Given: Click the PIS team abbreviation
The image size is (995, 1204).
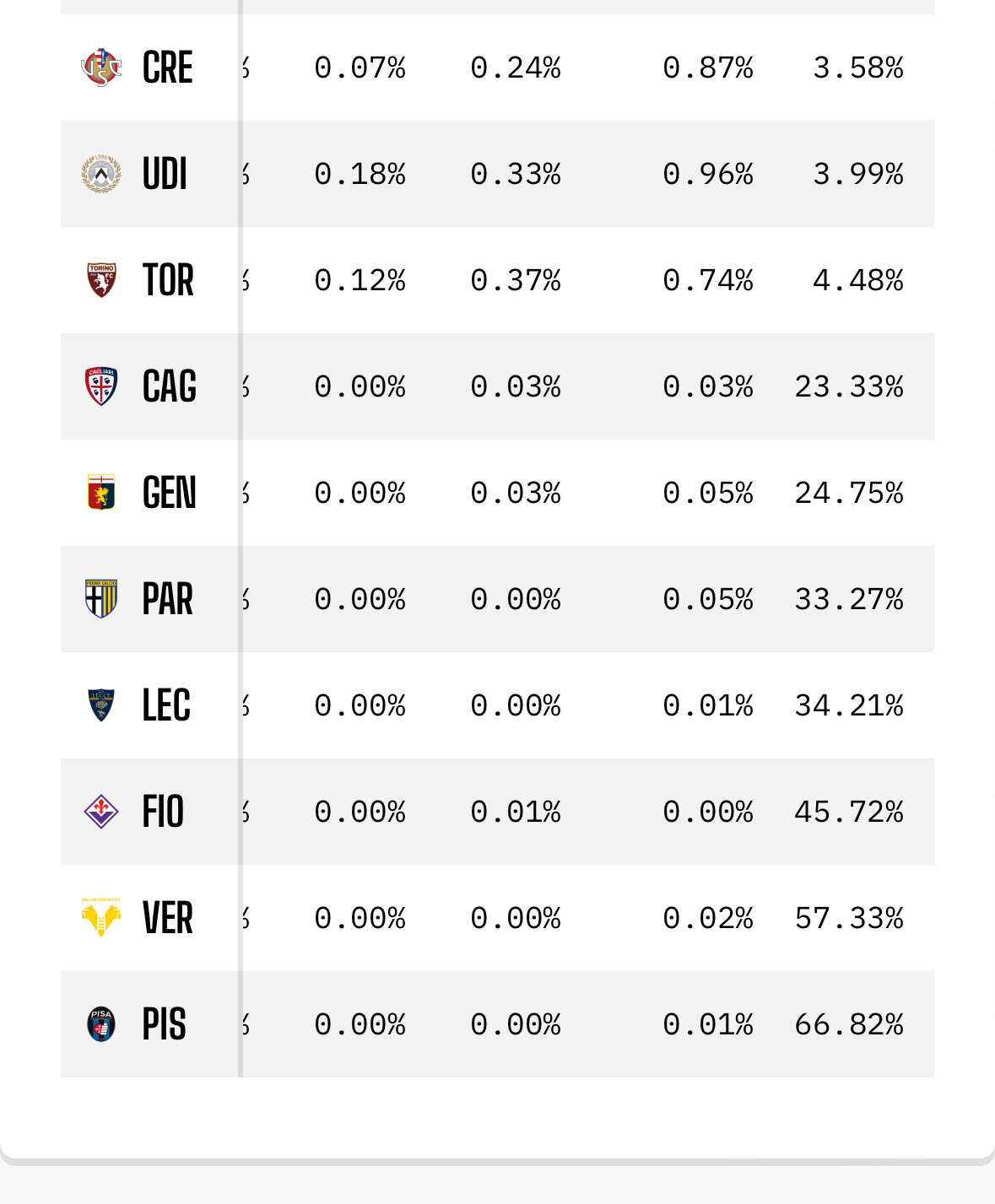Looking at the screenshot, I should click(x=164, y=1024).
